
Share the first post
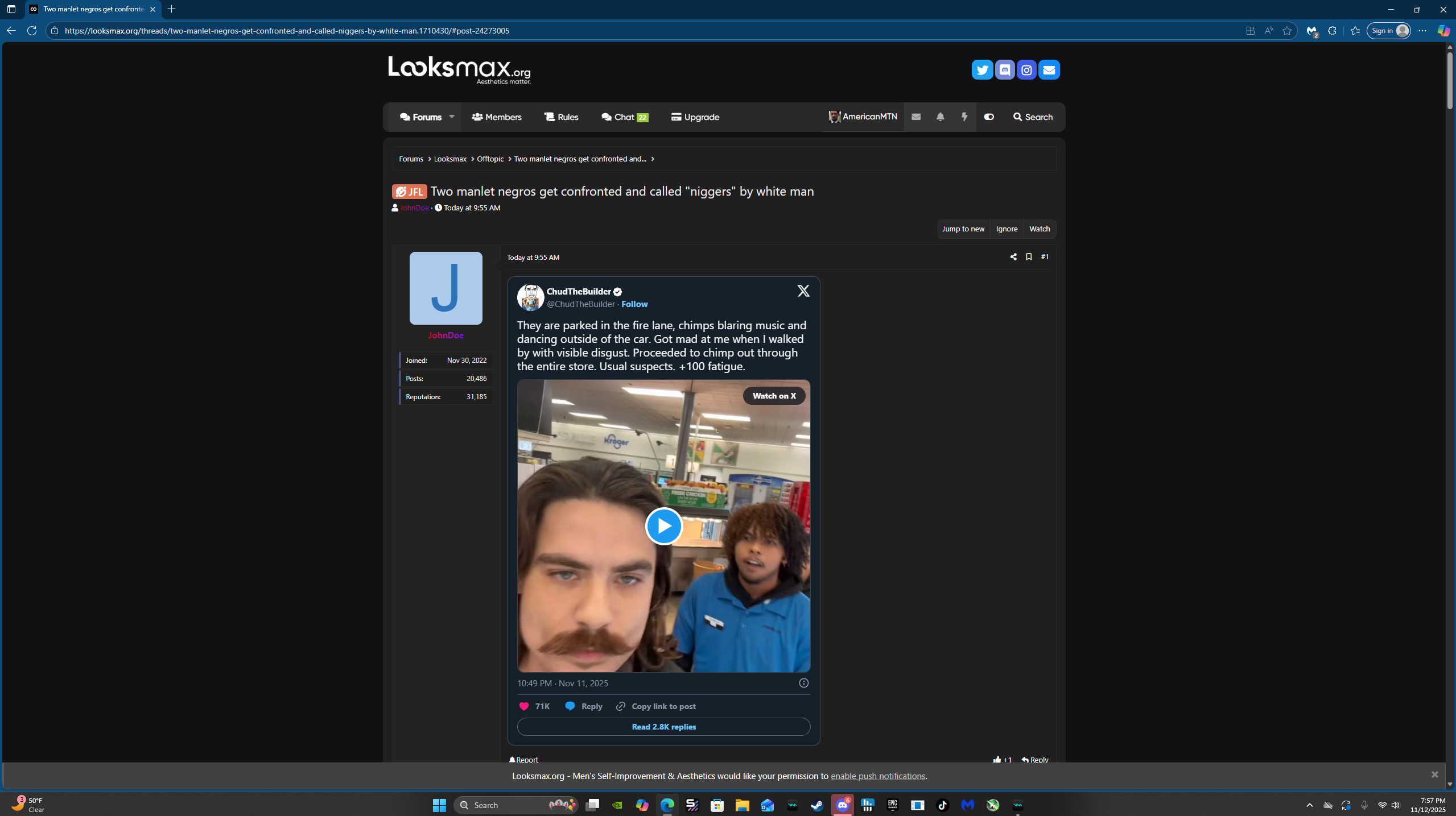pyautogui.click(x=1013, y=256)
